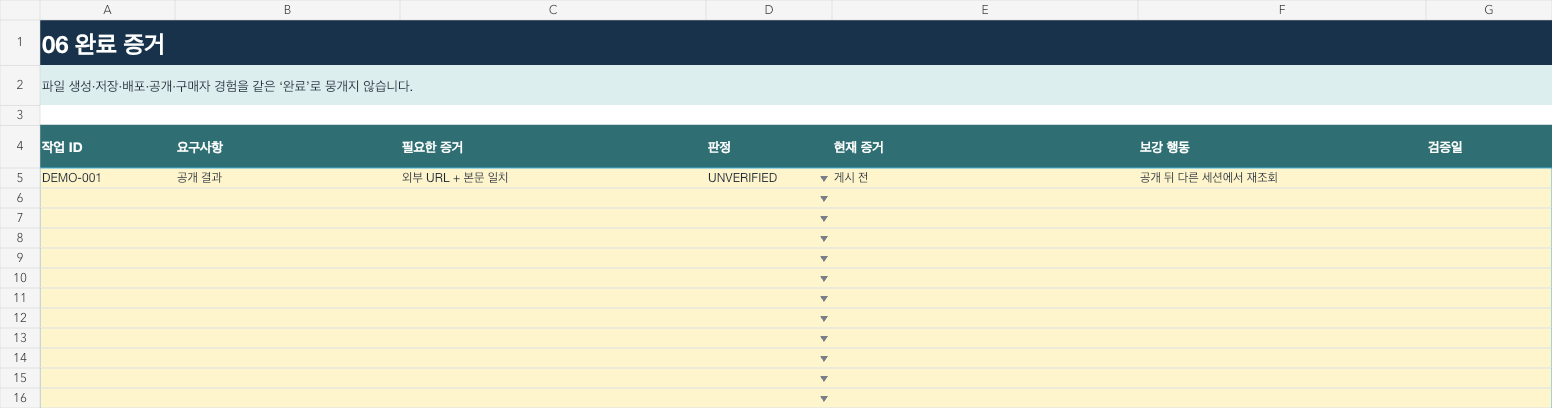Click the '보강 행동' header cell
Image resolution: width=1552 pixels, height=408 pixels.
pyautogui.click(x=1282, y=147)
